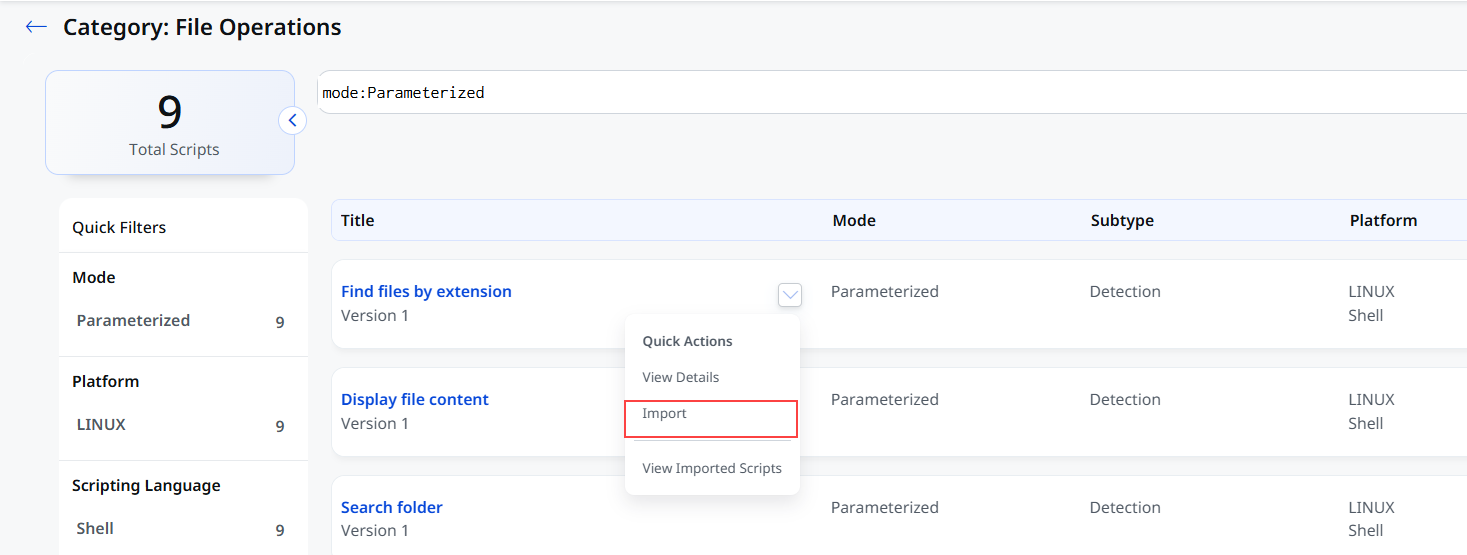This screenshot has width=1467, height=555.
Task: Click Version 1 under Search folder
Action: point(375,530)
